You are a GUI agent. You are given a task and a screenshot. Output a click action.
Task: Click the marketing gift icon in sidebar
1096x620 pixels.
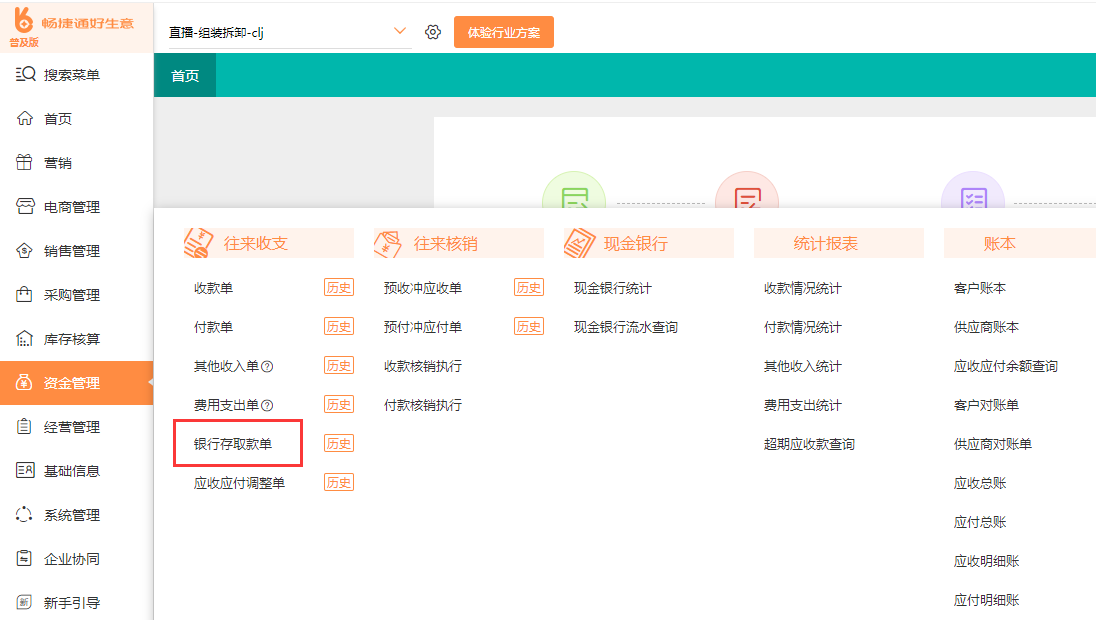tap(25, 163)
